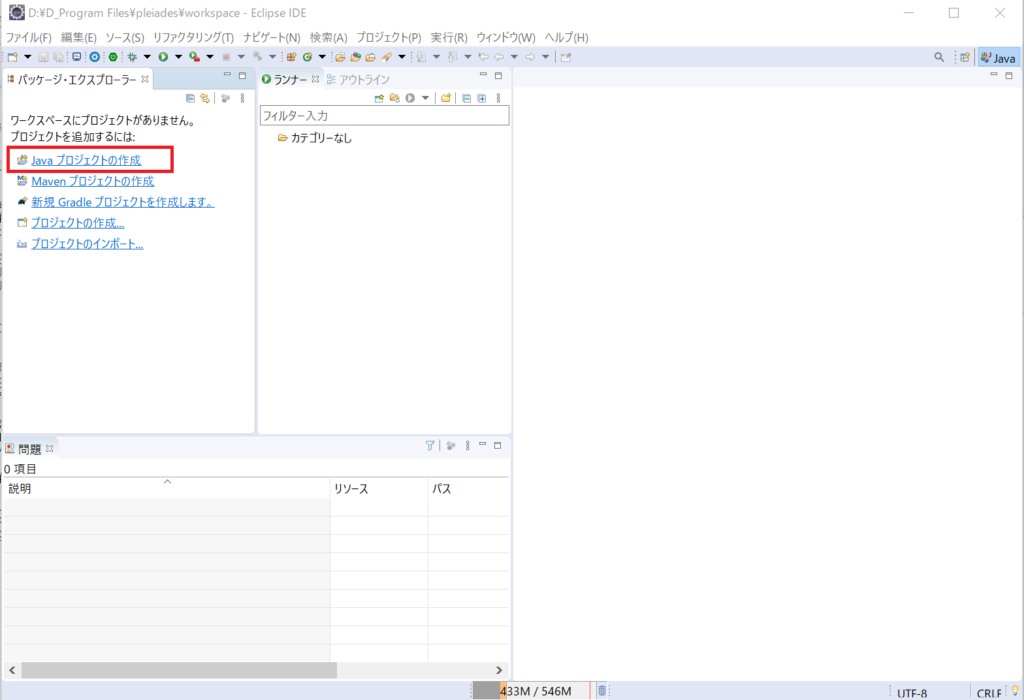The height and width of the screenshot is (700, 1024).
Task: Click the blue gear toolbar icon
Action: 95,57
